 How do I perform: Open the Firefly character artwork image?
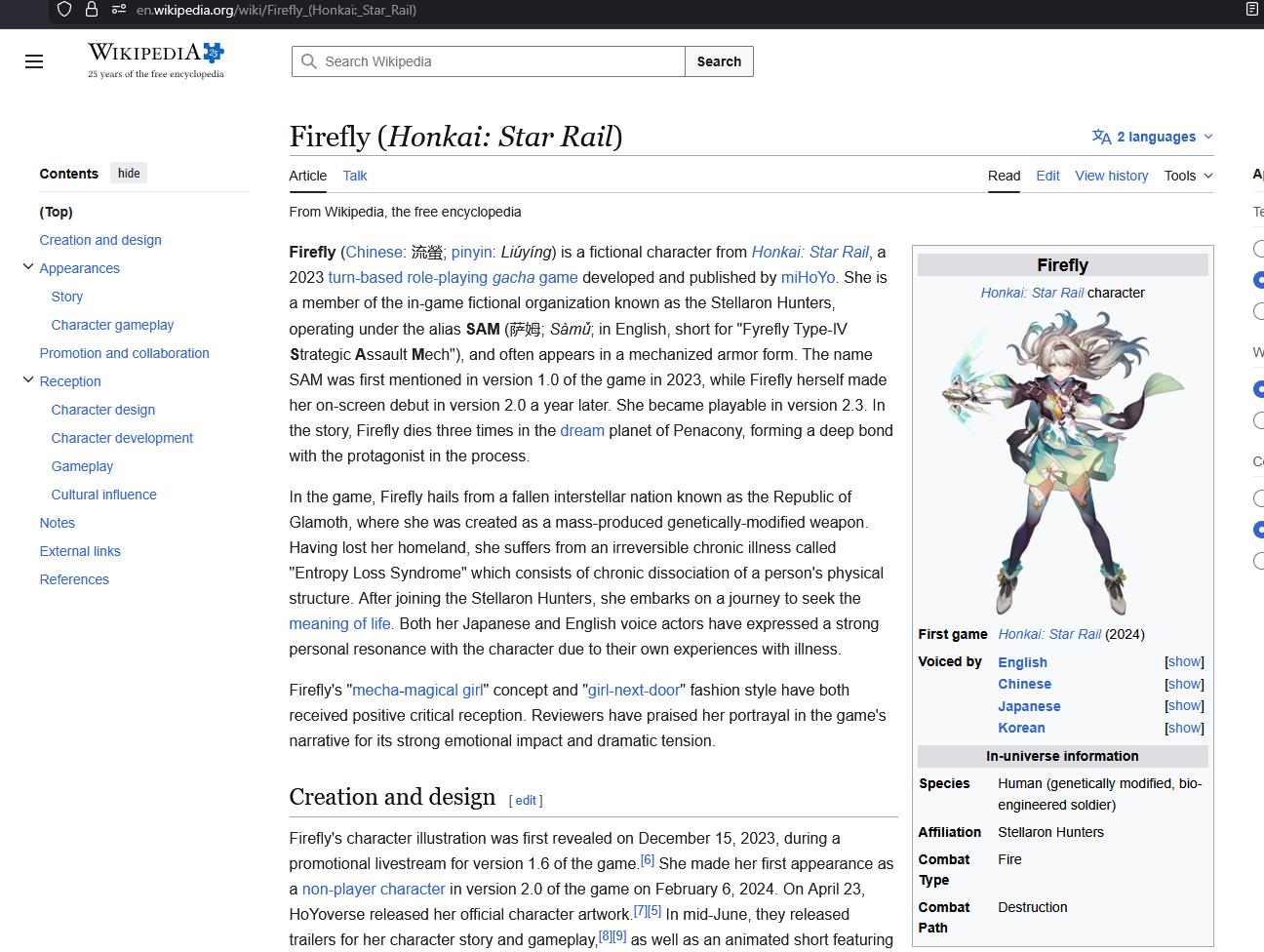coord(1063,463)
